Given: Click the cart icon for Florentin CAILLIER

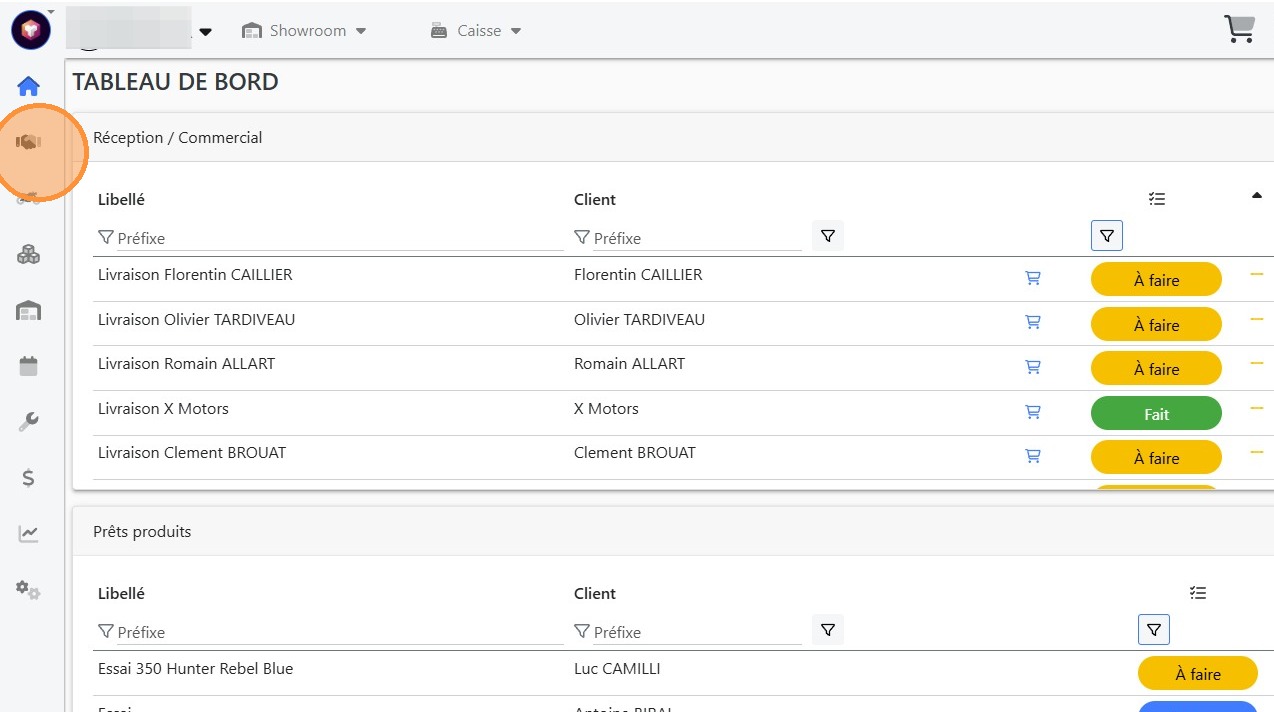Looking at the screenshot, I should [1033, 278].
